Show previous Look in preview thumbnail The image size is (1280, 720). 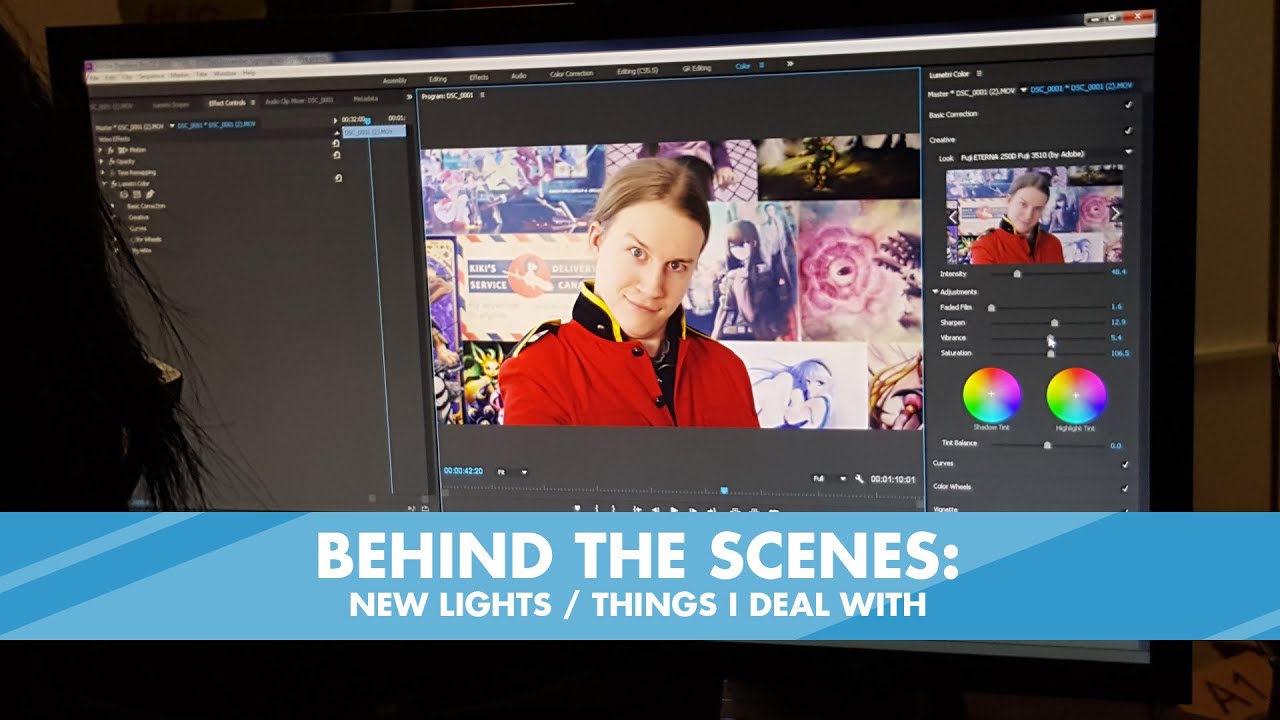[952, 215]
